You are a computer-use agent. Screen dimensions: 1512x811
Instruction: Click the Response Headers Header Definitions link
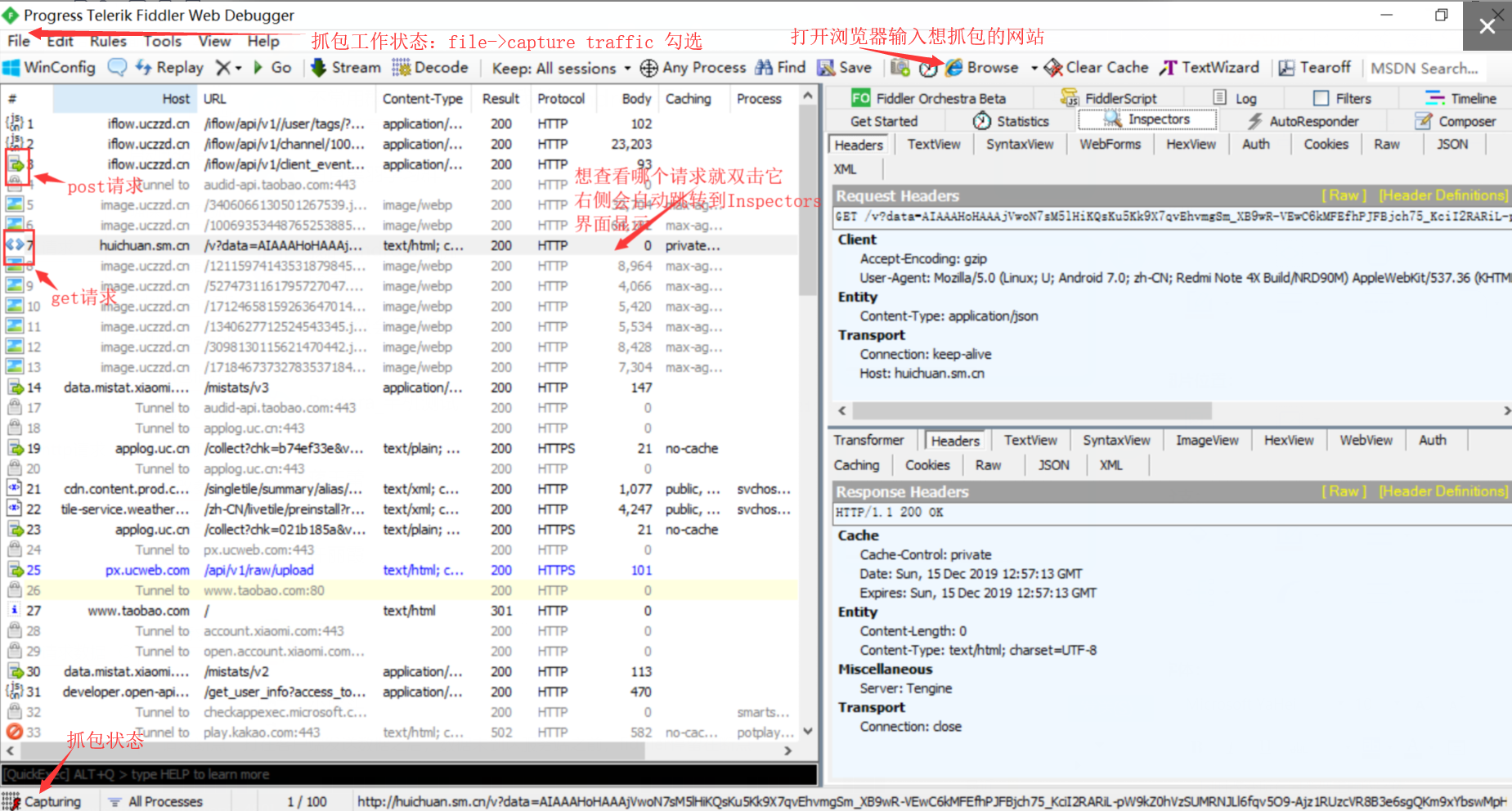tap(1443, 491)
